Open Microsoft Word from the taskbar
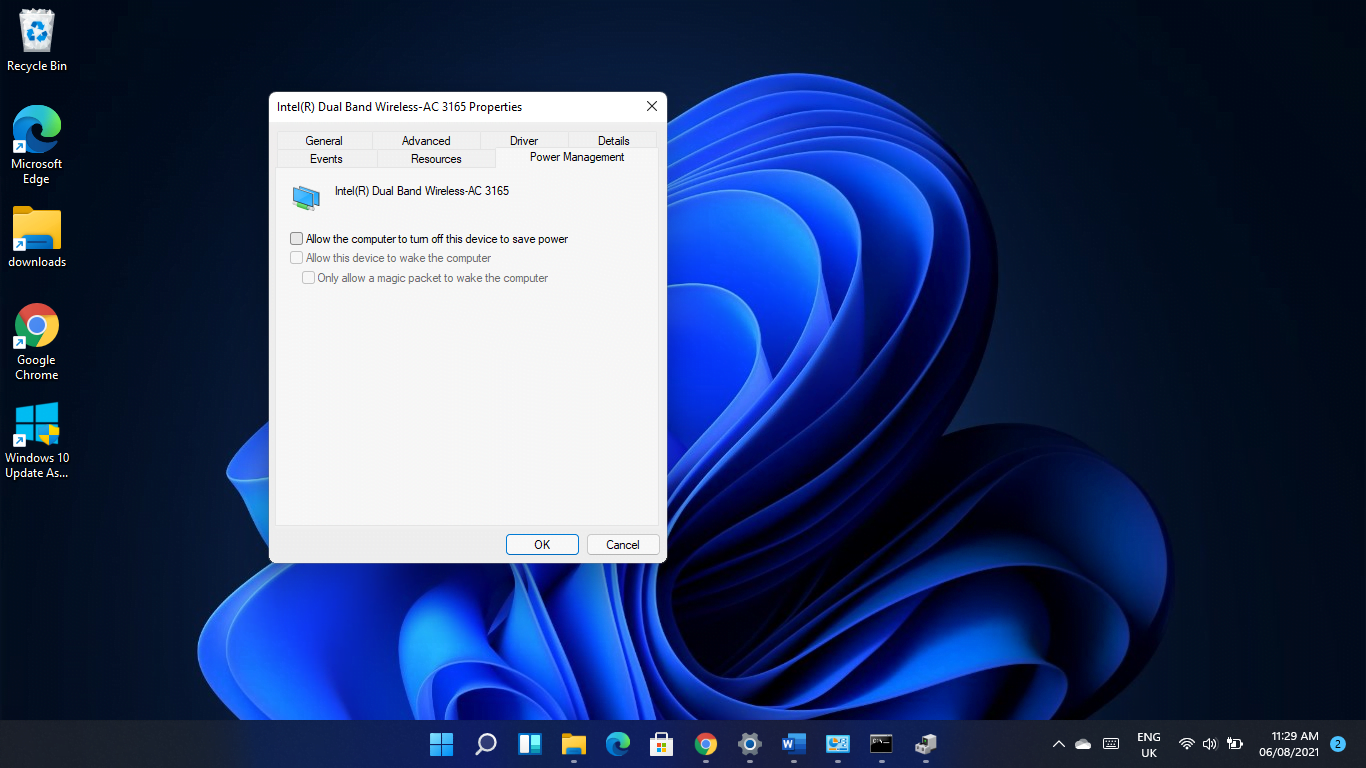Viewport: 1366px width, 768px height. 793,744
